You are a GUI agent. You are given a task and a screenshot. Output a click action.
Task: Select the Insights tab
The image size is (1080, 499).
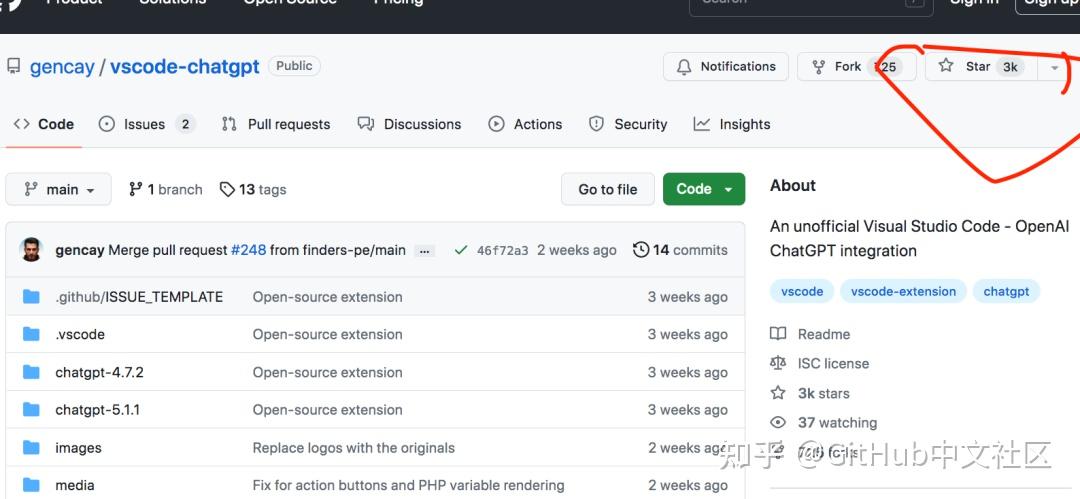point(731,124)
